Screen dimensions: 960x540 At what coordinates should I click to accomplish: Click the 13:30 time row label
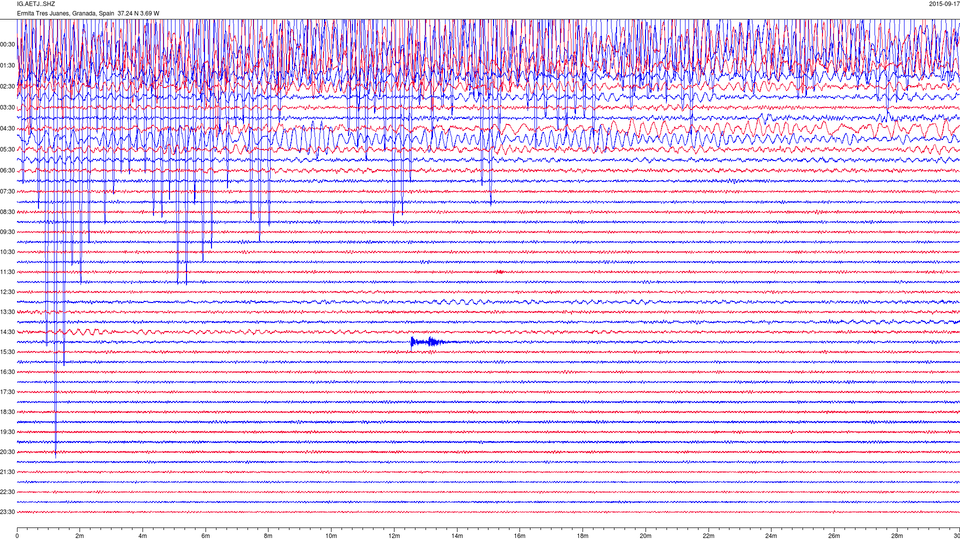(7, 312)
